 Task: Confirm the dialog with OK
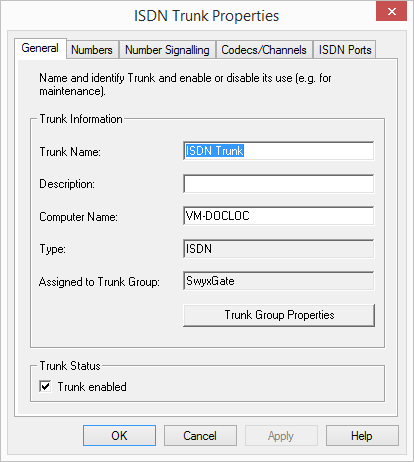pos(119,436)
